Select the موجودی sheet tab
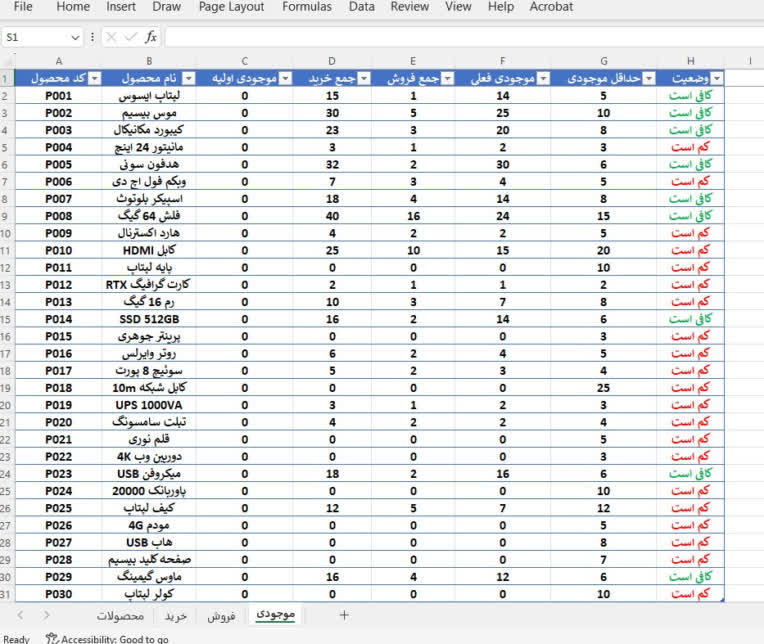This screenshot has height=644, width=764. (x=276, y=615)
